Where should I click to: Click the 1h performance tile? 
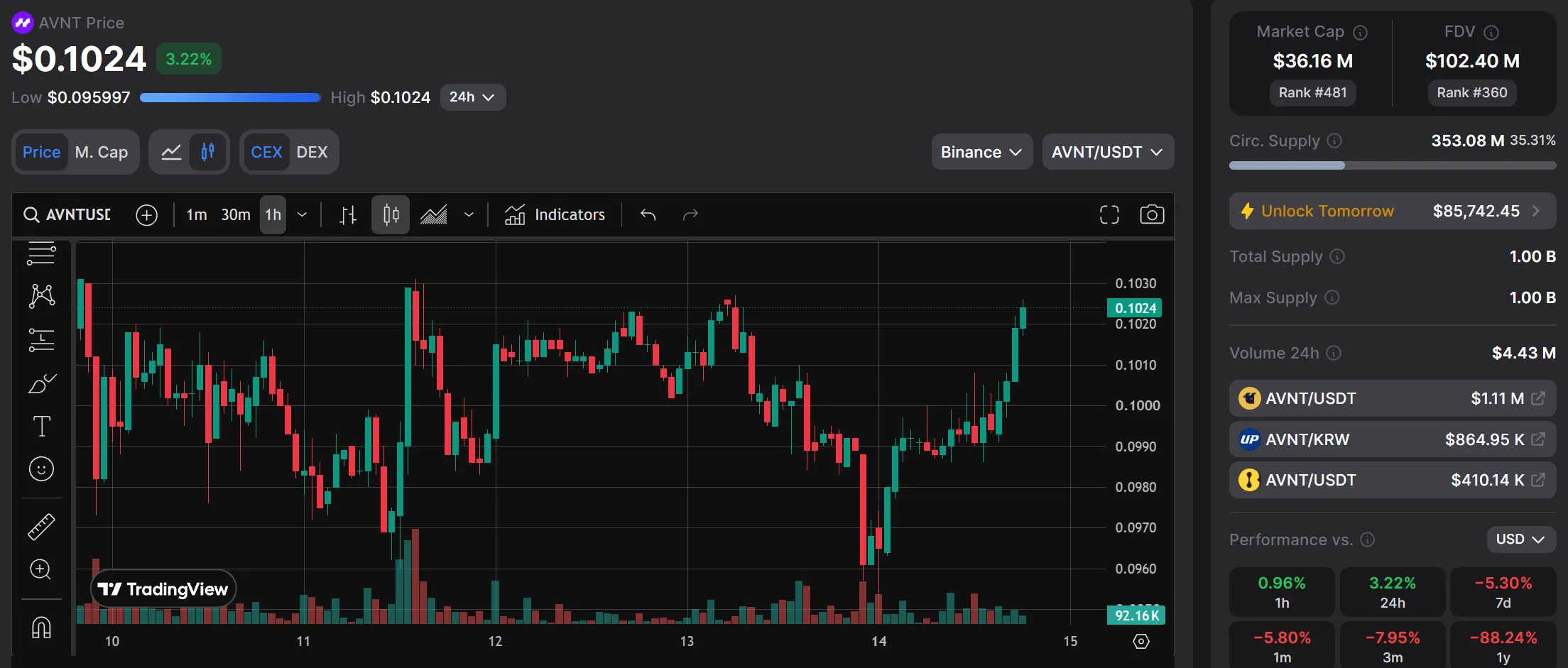(1282, 592)
